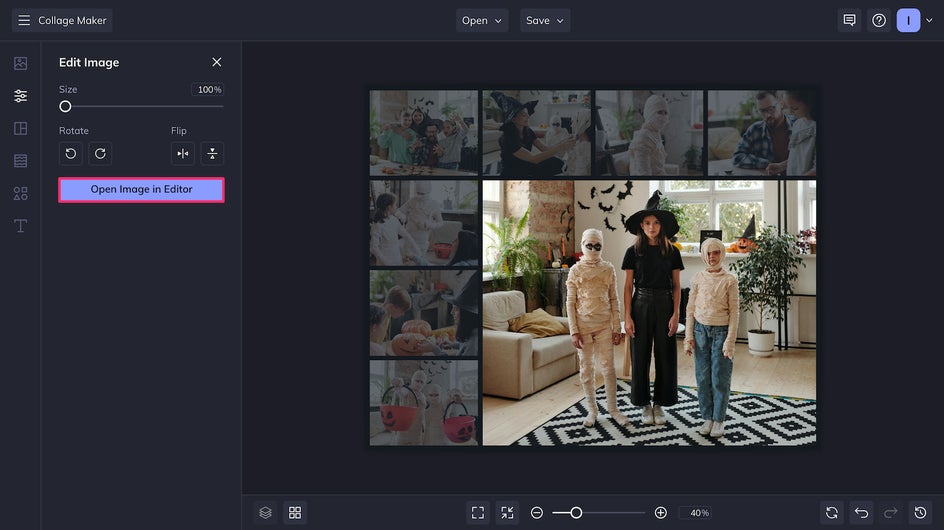Open the account avatar menu
944x530 pixels.
(x=908, y=20)
